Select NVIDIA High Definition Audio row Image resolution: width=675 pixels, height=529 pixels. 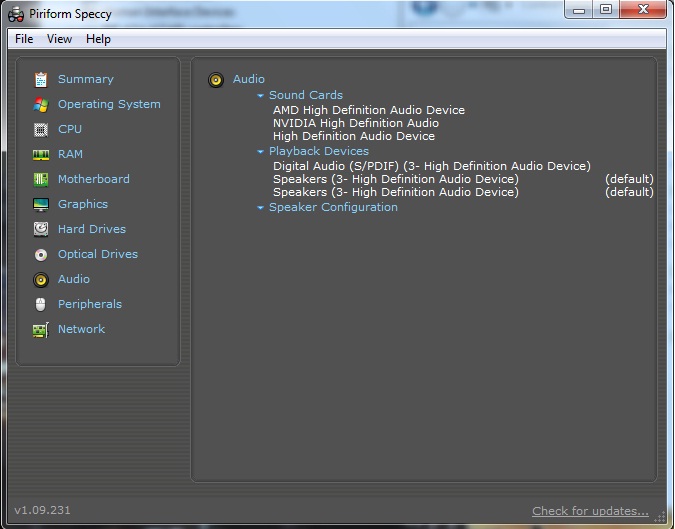[x=356, y=123]
